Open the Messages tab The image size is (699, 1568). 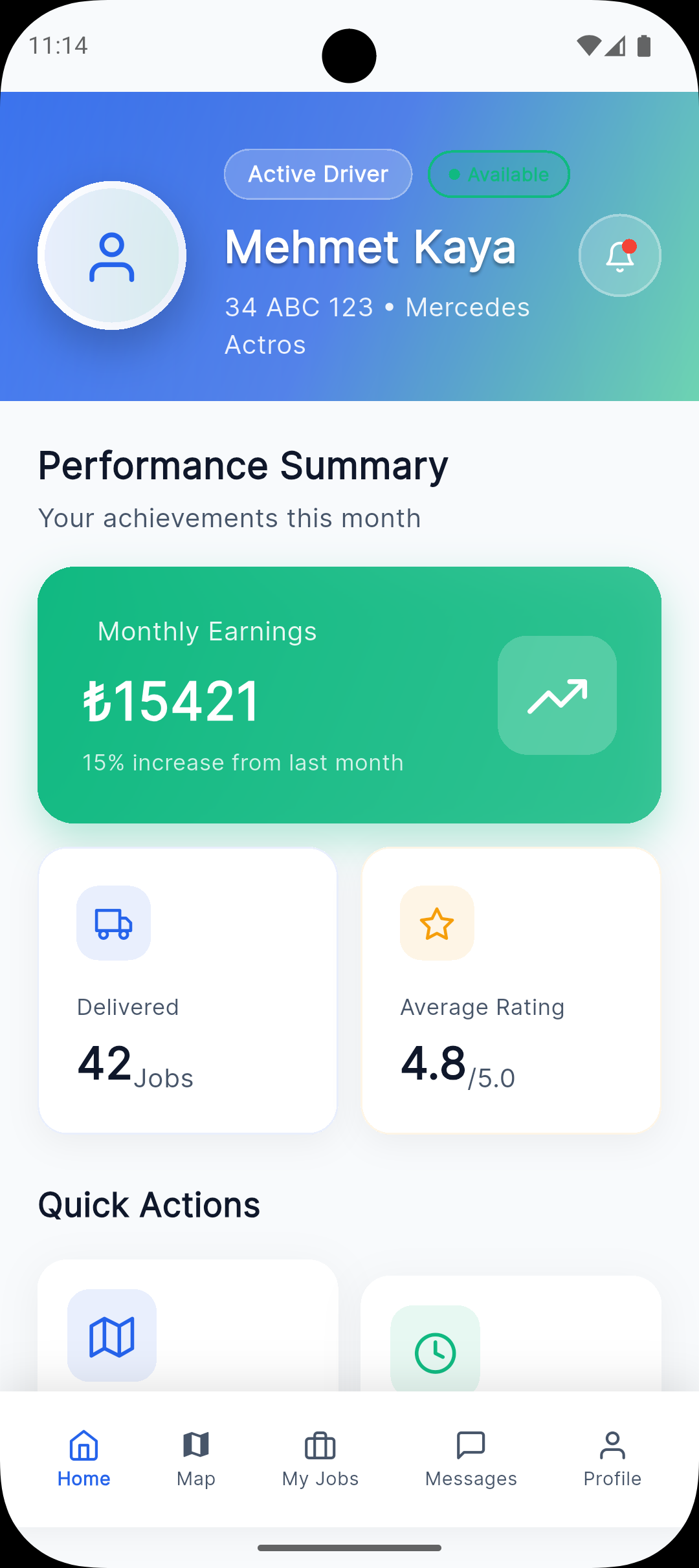(471, 1459)
